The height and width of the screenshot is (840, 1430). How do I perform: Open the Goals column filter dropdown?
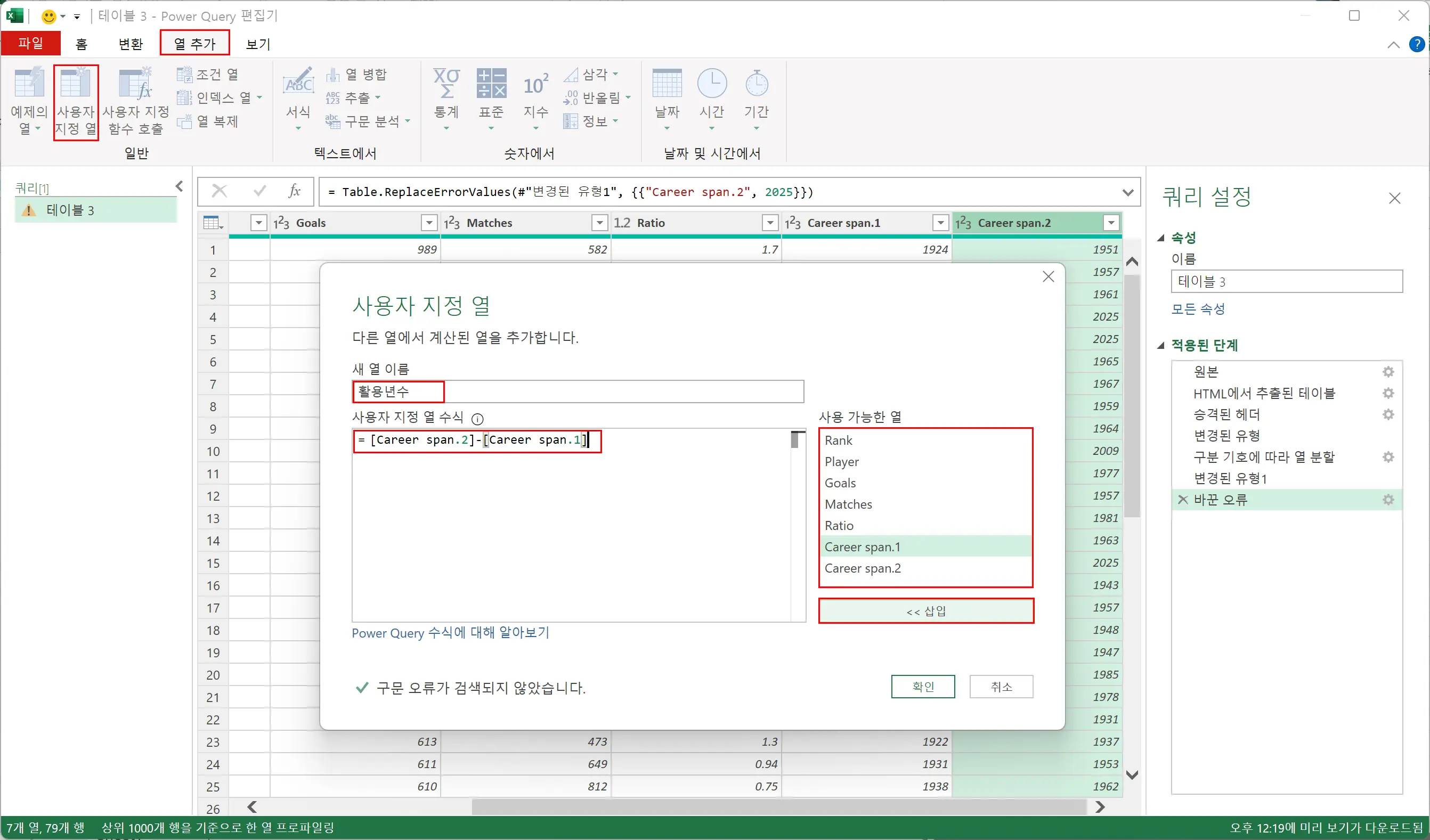429,222
